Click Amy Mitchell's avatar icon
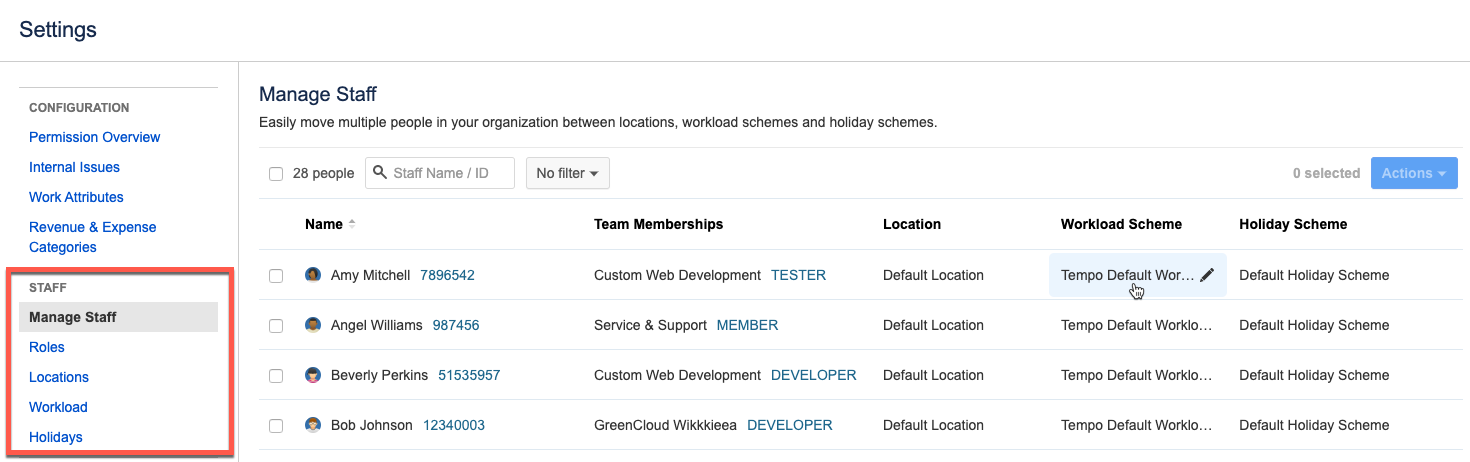This screenshot has height=462, width=1470. [313, 275]
